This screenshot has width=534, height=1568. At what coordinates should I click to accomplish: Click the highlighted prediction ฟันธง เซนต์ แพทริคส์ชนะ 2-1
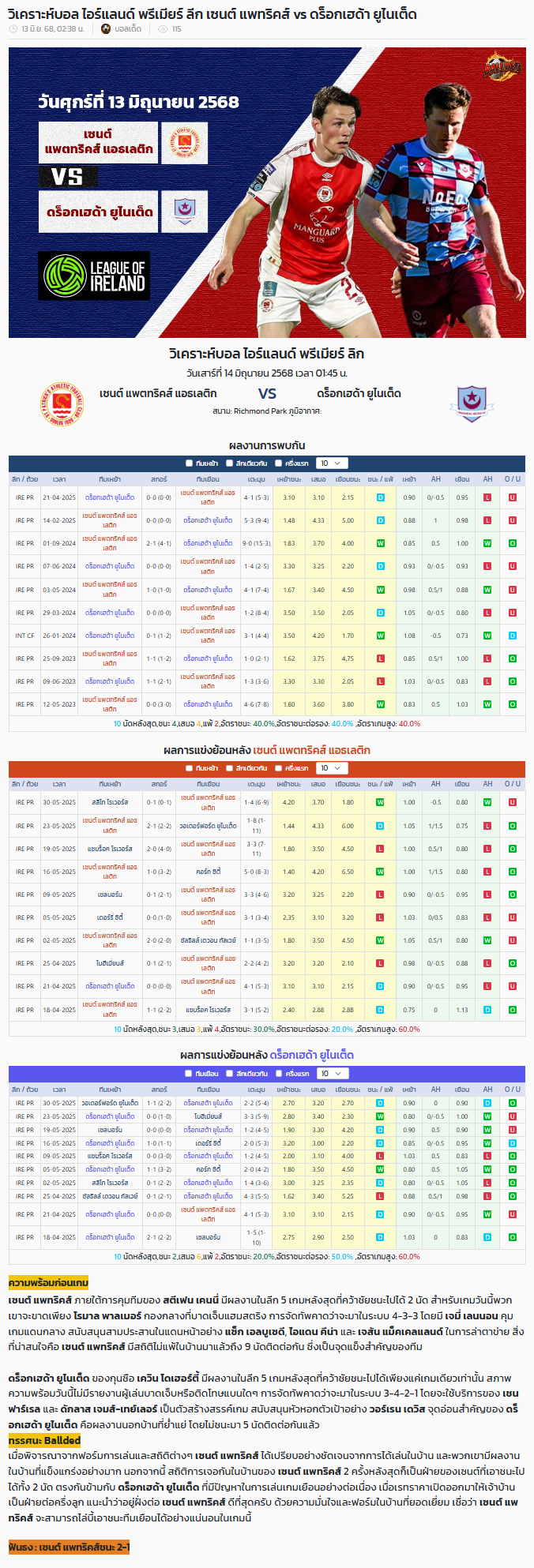tap(70, 1547)
